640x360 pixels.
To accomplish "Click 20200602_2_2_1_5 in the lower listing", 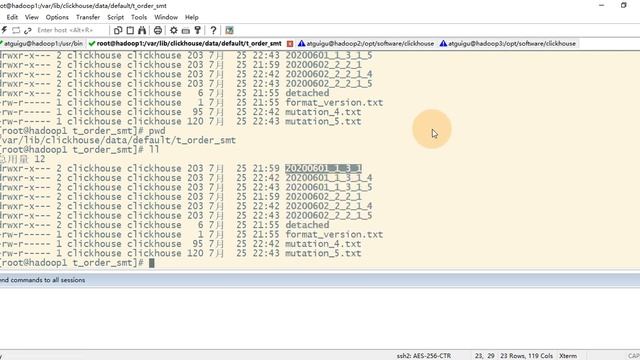I will 329,216.
